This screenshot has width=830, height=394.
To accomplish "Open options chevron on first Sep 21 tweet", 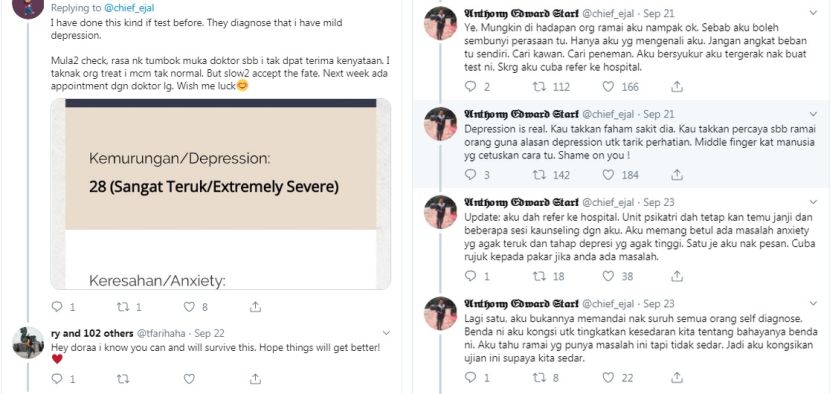I will 813,12.
